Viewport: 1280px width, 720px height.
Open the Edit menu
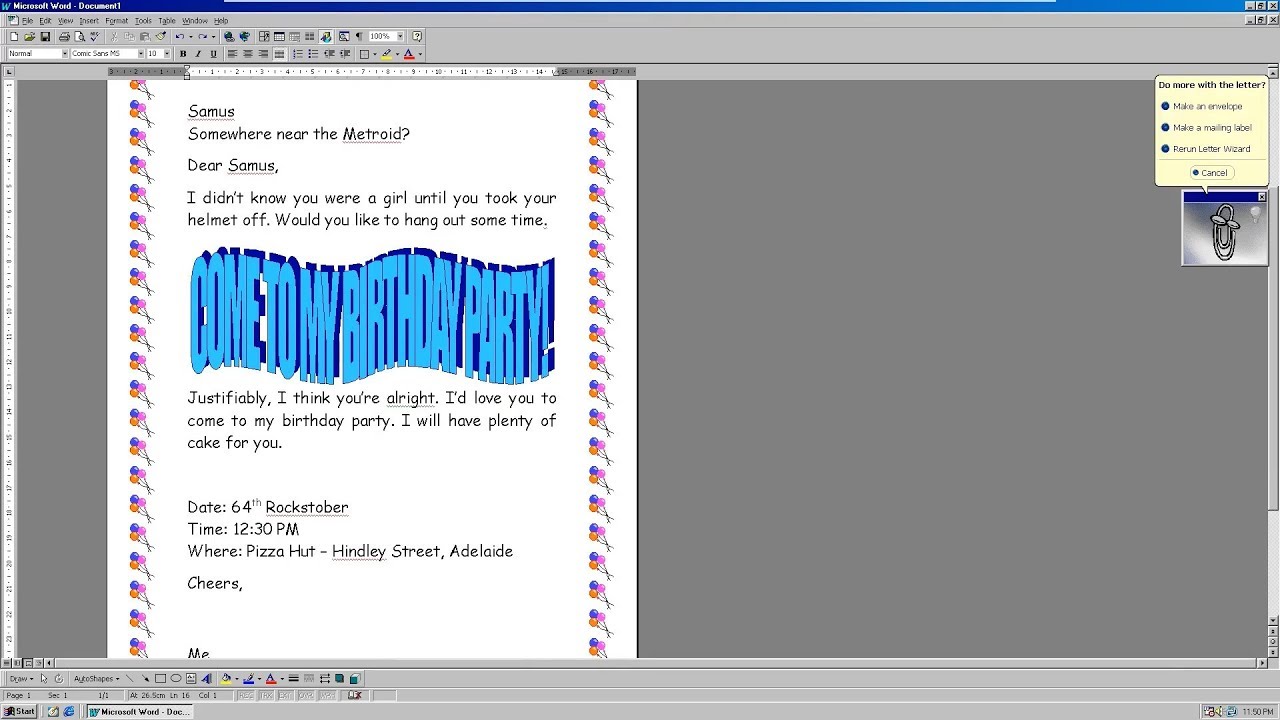point(45,21)
